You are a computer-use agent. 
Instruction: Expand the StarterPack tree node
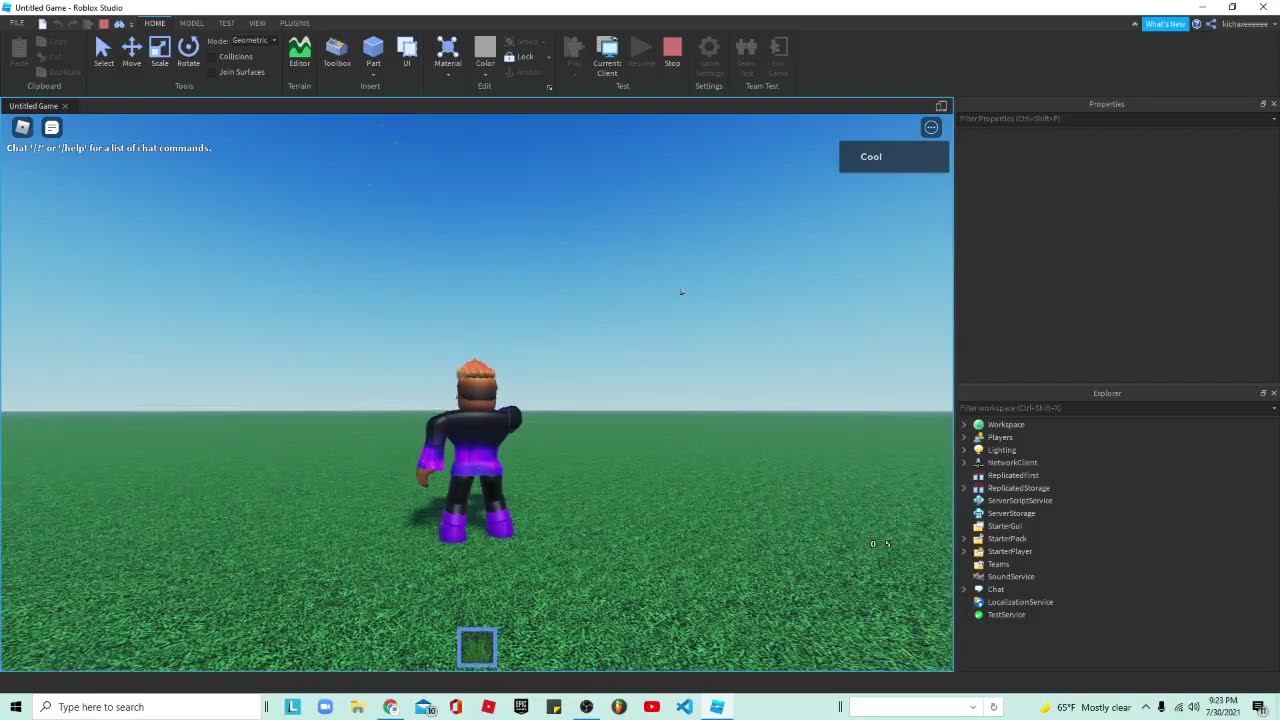[x=964, y=539]
